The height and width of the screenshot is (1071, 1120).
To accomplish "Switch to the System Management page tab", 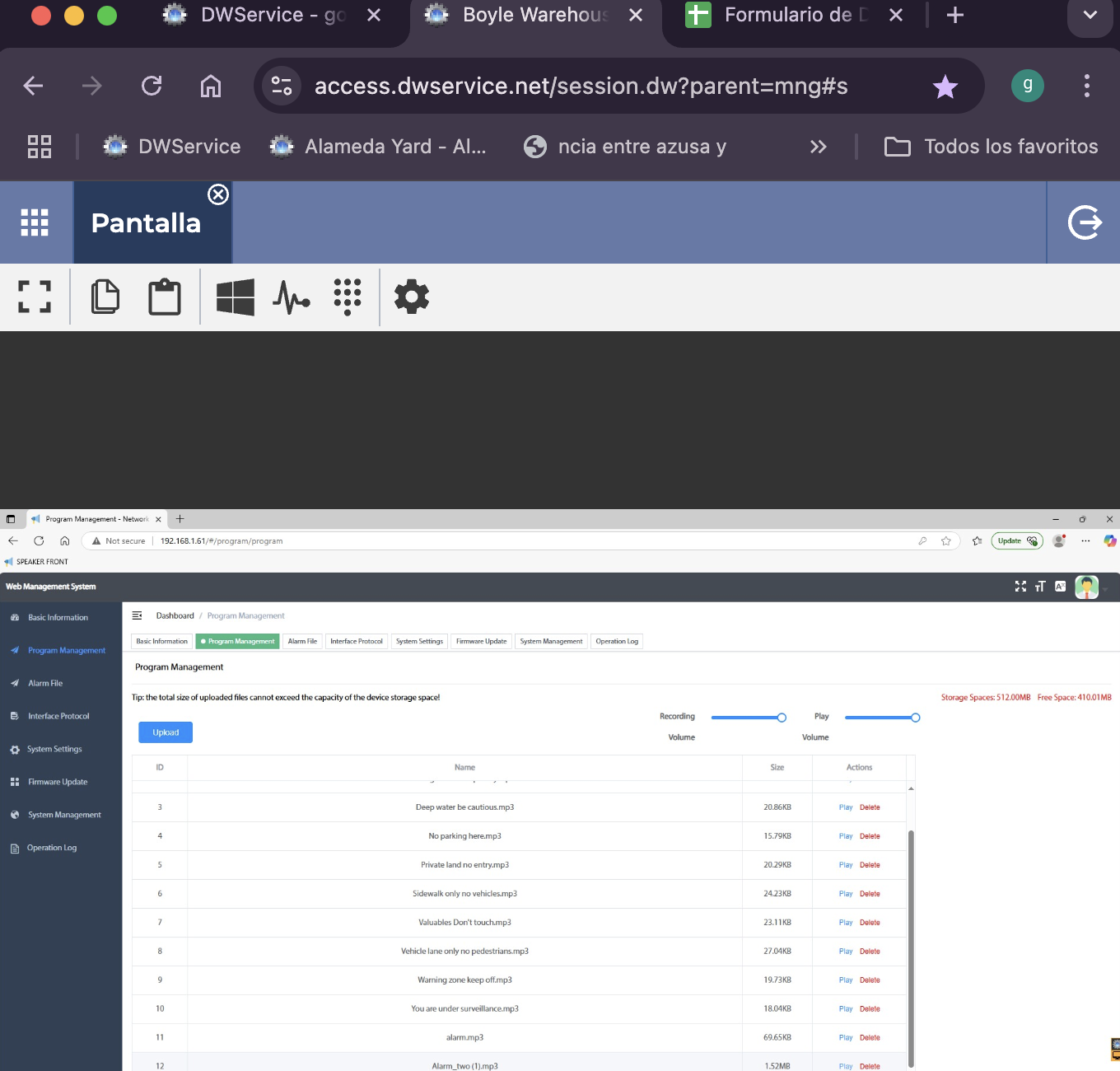I will (x=551, y=641).
